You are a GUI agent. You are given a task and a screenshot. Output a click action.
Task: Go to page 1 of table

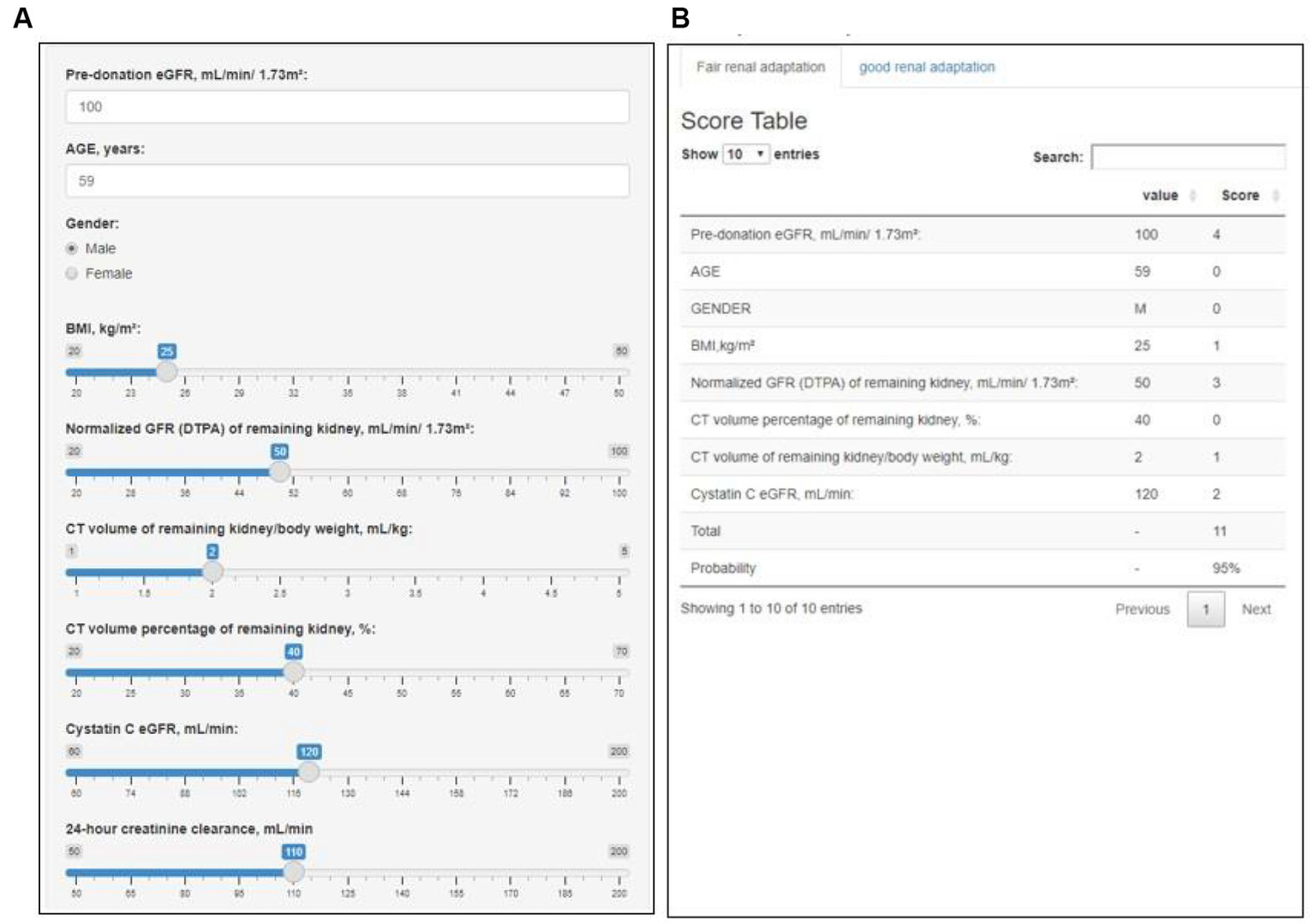click(x=1204, y=609)
